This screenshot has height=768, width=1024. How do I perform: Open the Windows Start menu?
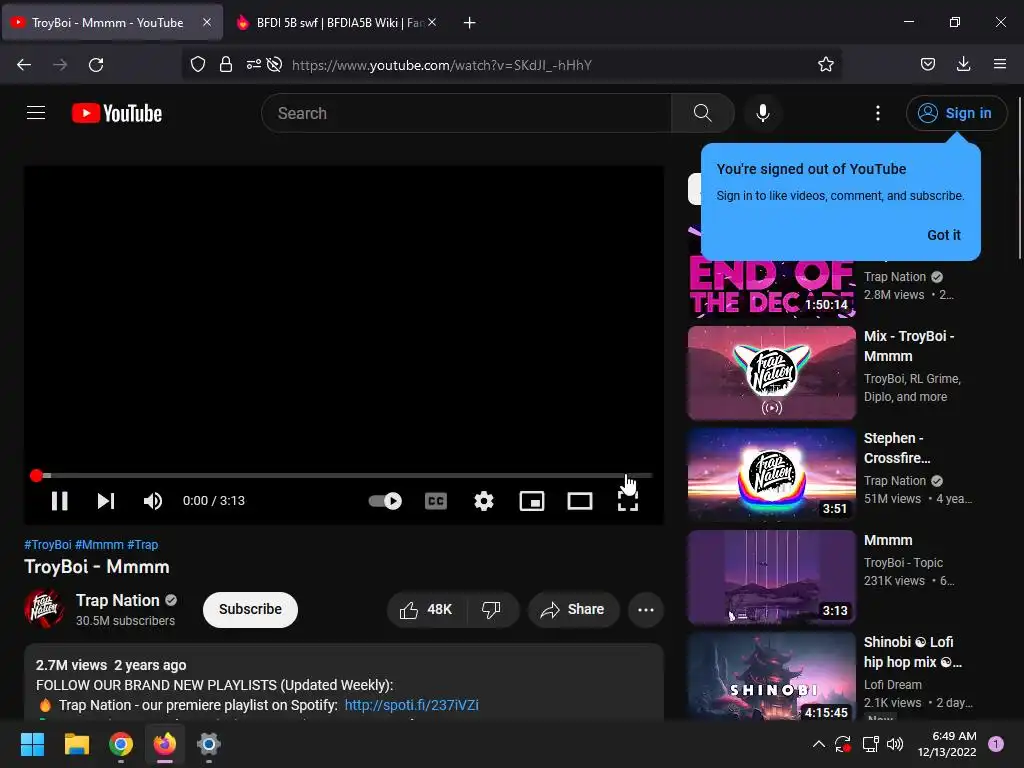tap(32, 744)
